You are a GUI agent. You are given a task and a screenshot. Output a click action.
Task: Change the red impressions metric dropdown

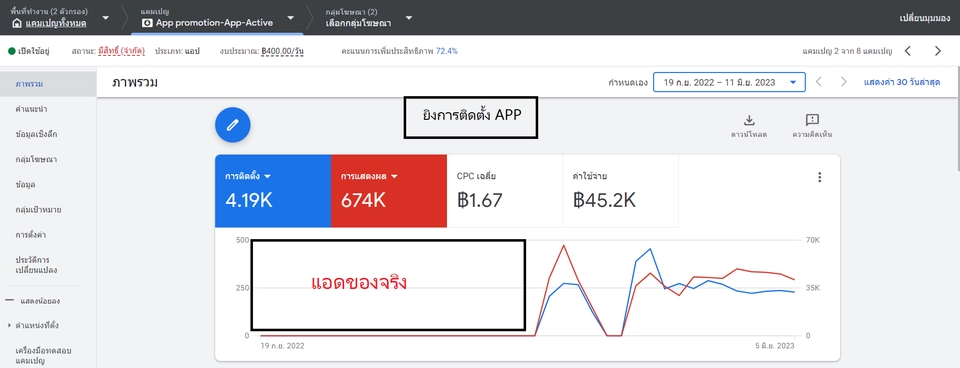tap(395, 176)
